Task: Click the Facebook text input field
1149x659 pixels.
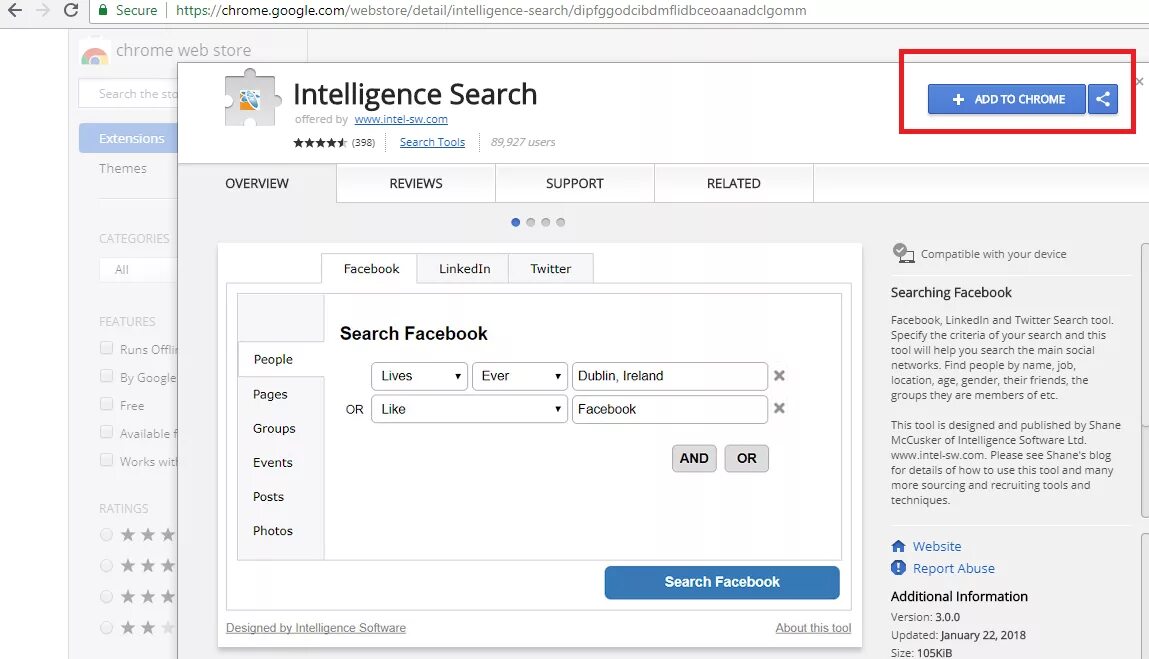Action: coord(670,409)
